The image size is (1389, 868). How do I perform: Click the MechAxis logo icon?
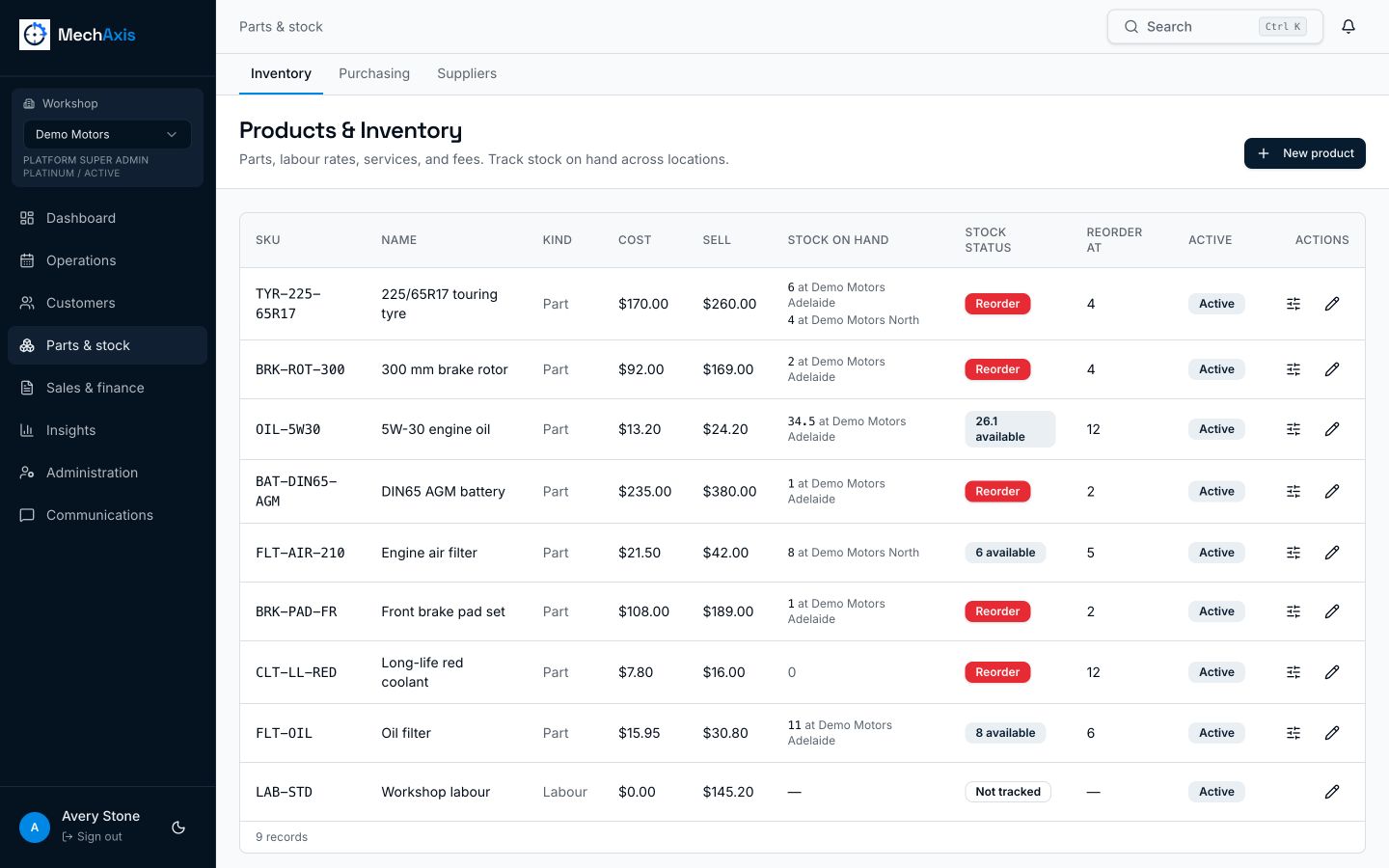[x=35, y=35]
